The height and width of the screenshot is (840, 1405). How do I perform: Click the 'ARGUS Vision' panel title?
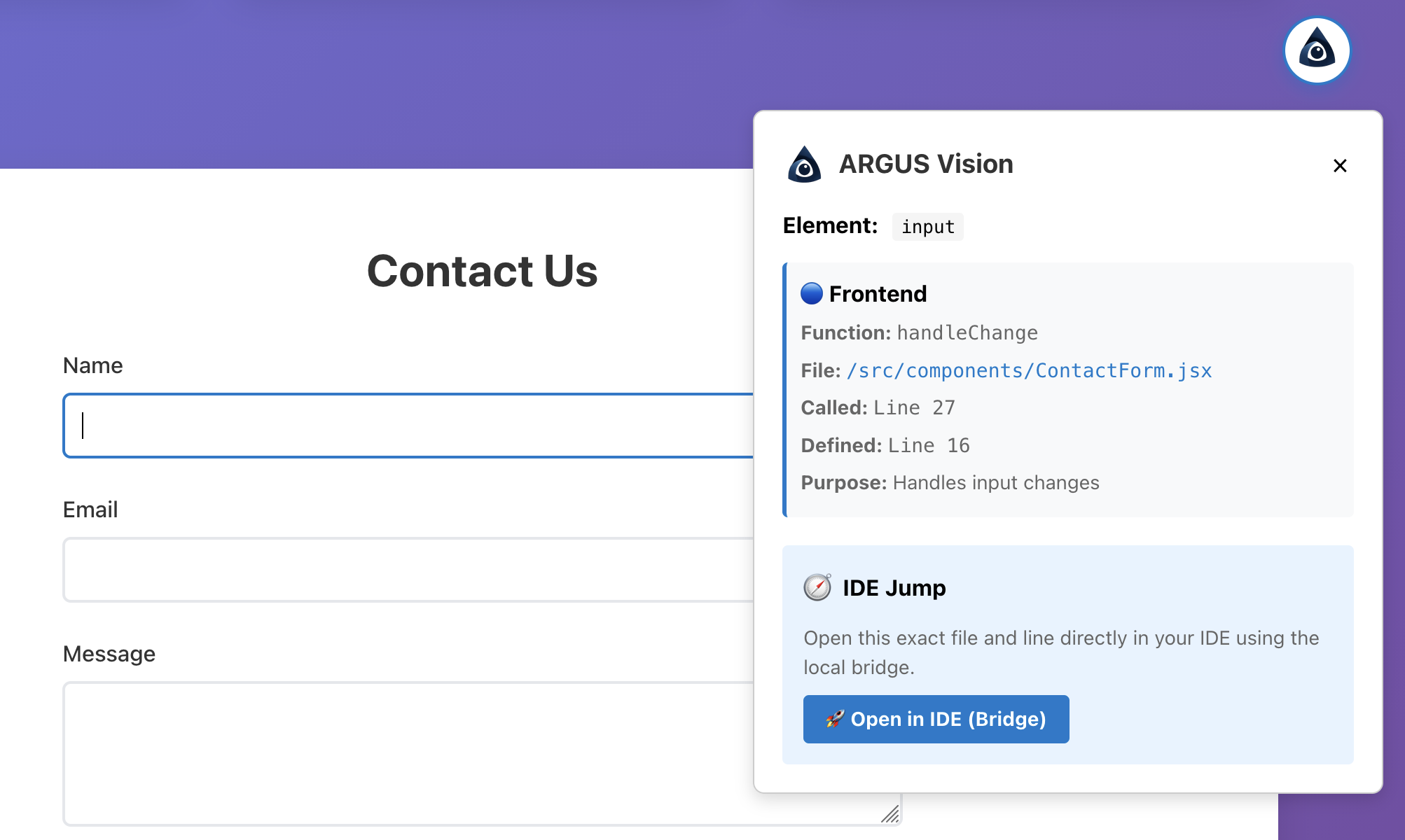pyautogui.click(x=926, y=164)
